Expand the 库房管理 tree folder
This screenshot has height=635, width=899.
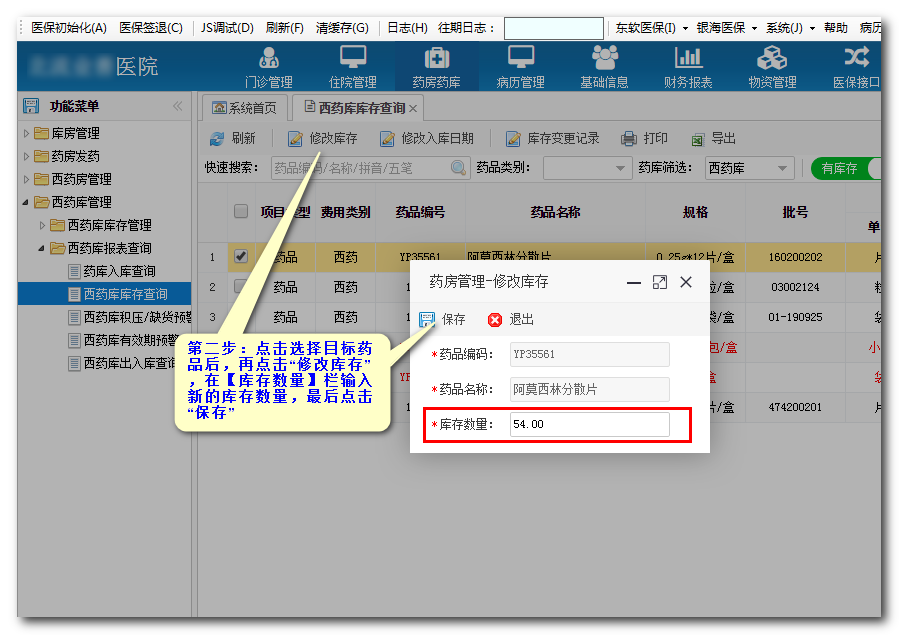(x=27, y=133)
